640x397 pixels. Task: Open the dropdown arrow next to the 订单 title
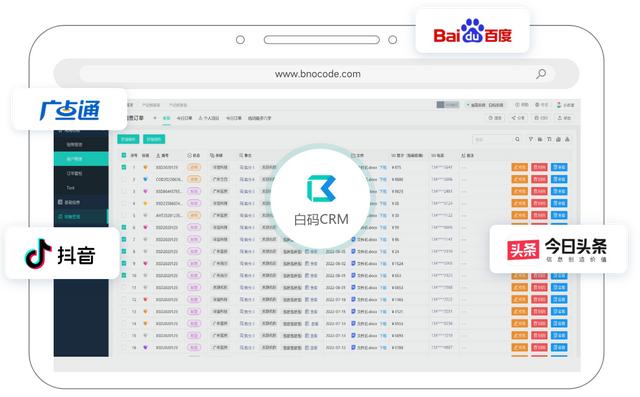tap(155, 118)
